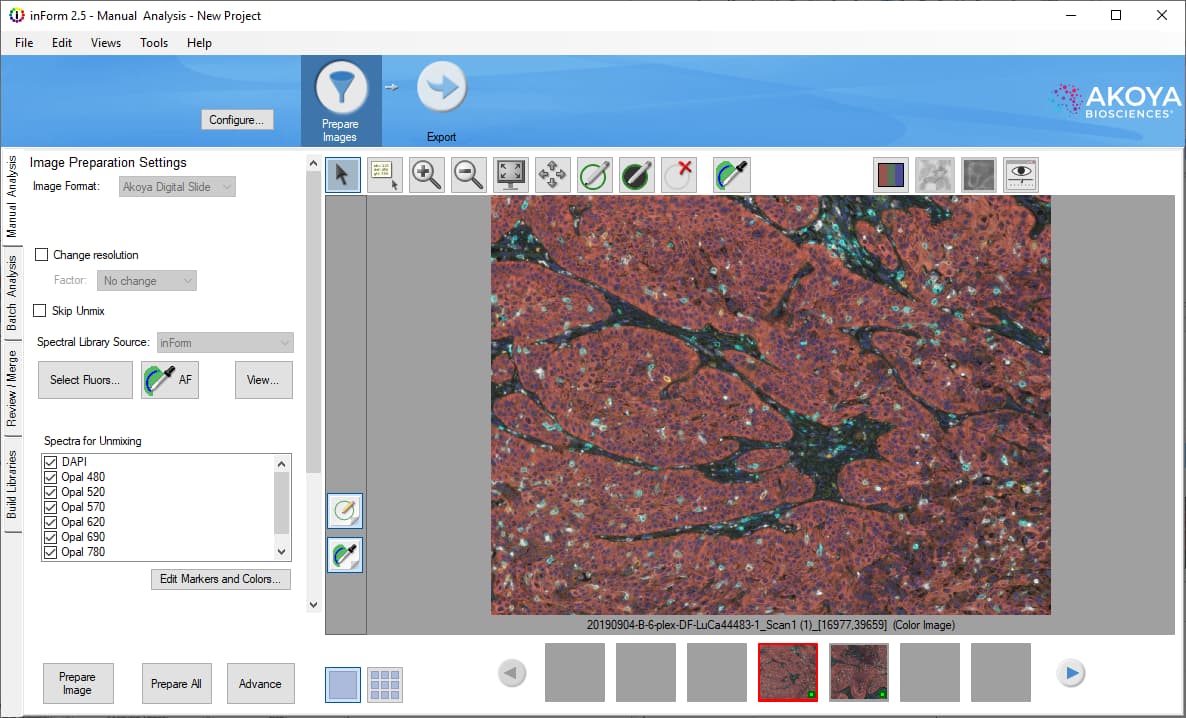Select the Zoom In magnifier tool
This screenshot has height=718, width=1186.
425,175
